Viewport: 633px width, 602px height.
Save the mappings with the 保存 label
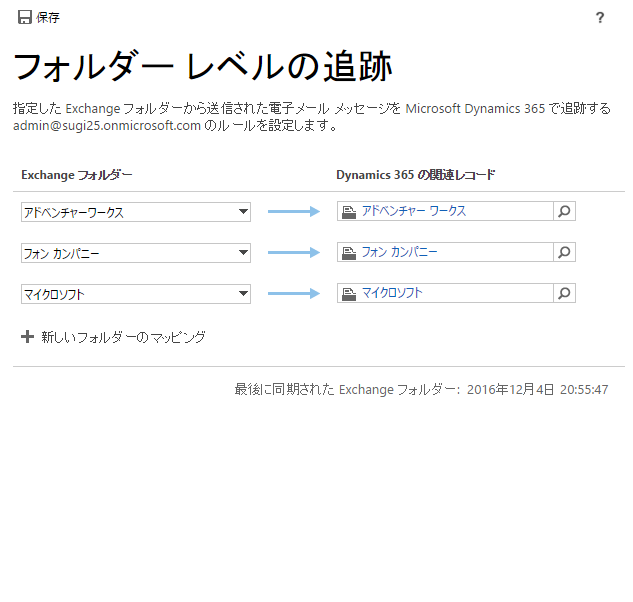point(48,18)
